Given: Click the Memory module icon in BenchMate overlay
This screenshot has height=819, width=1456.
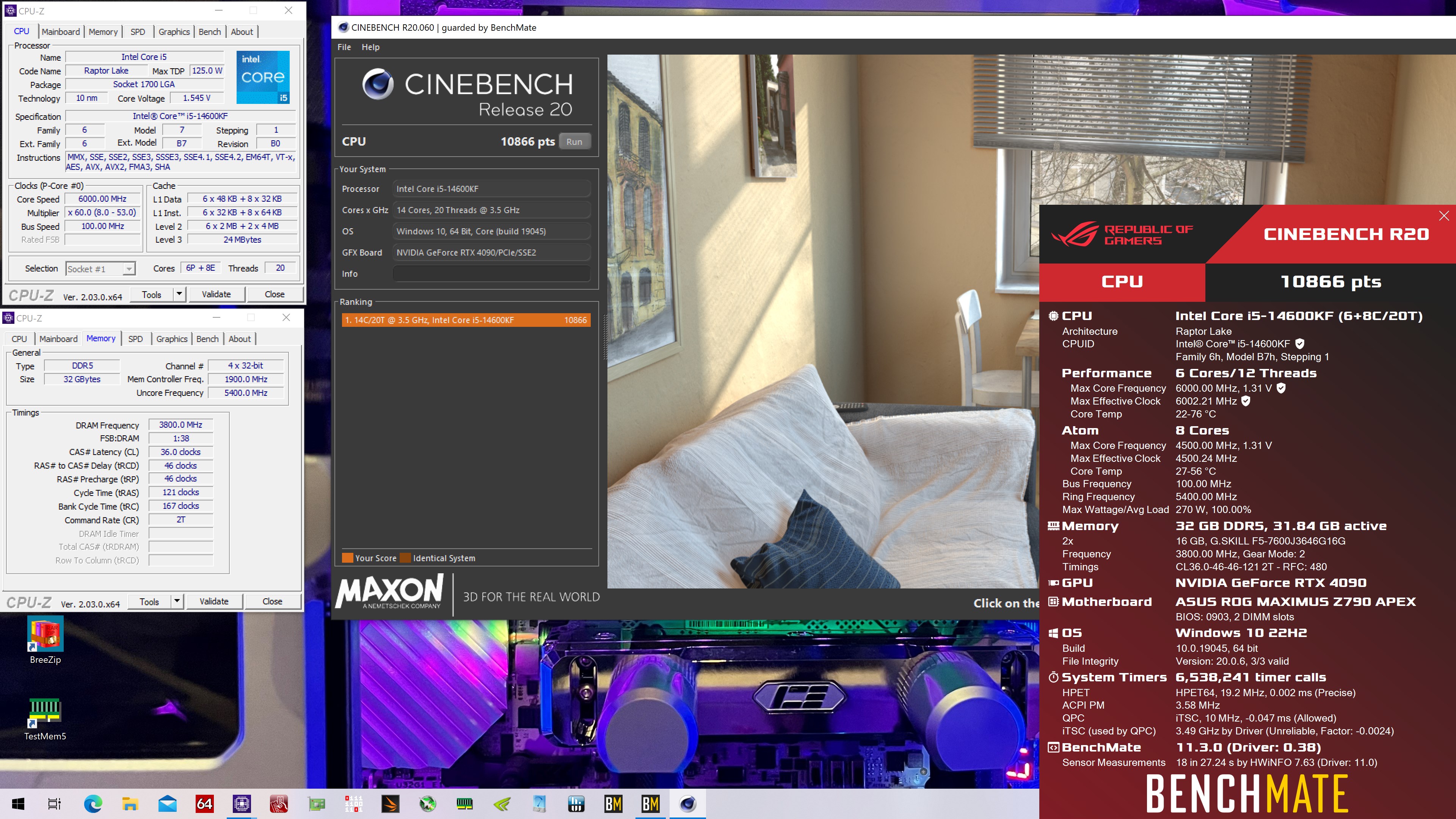Looking at the screenshot, I should point(1054,526).
